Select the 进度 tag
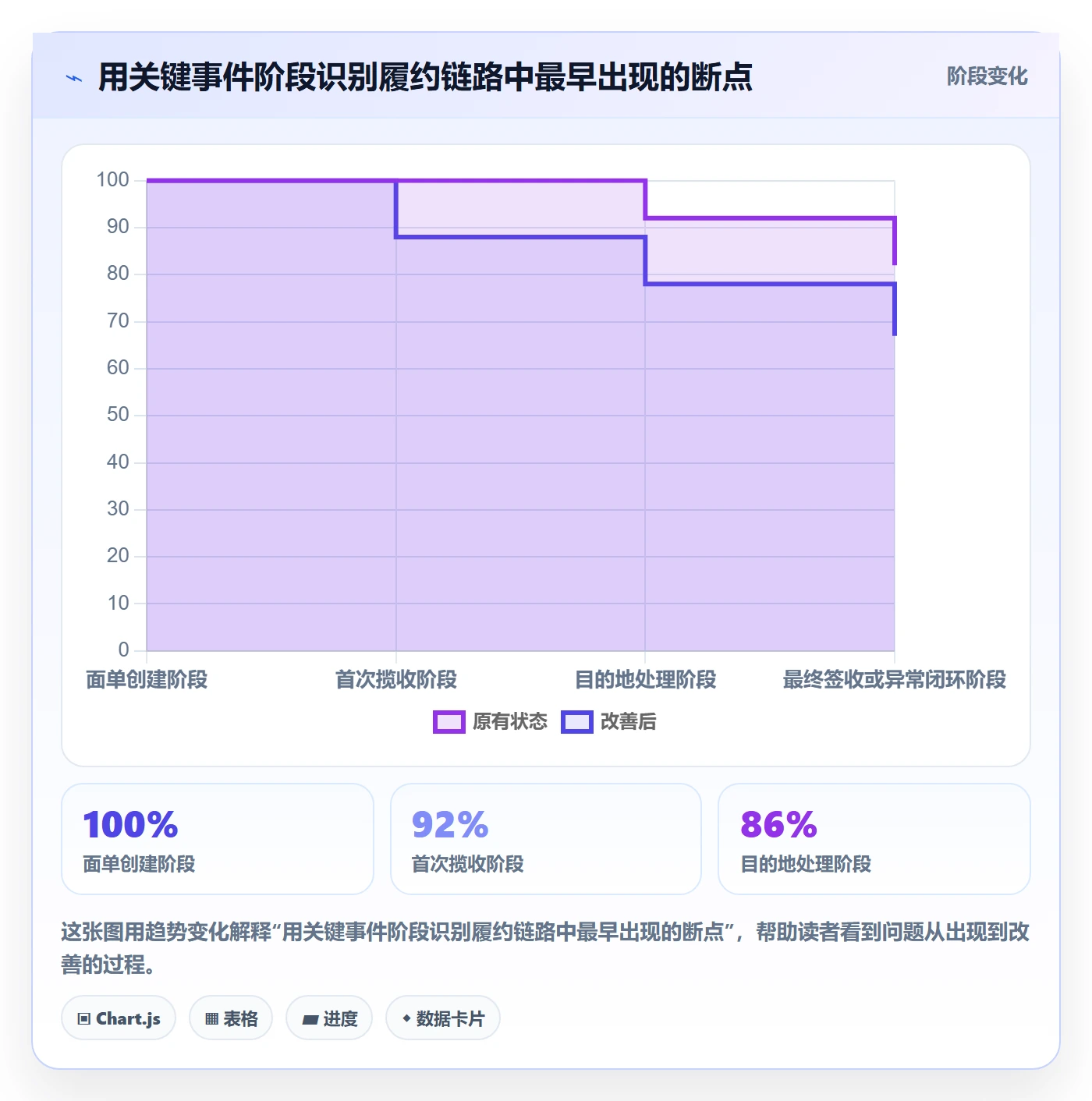Viewport: 1092px width, 1101px height. (x=329, y=1018)
